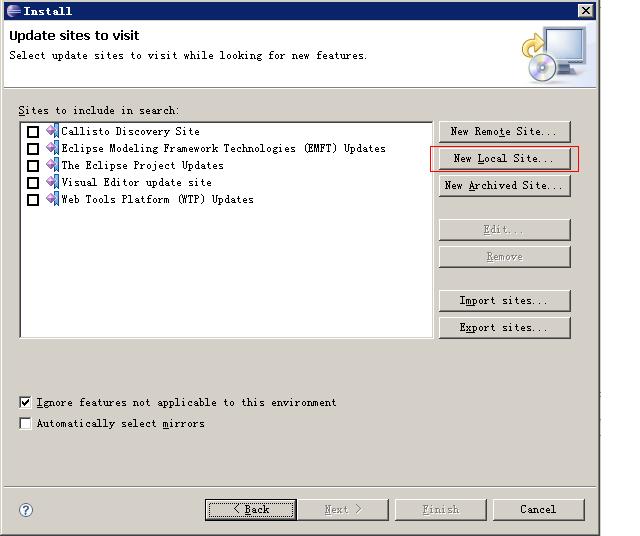Select Web Tools Platform (WTP) Updates text
The image size is (640, 536).
click(x=158, y=200)
